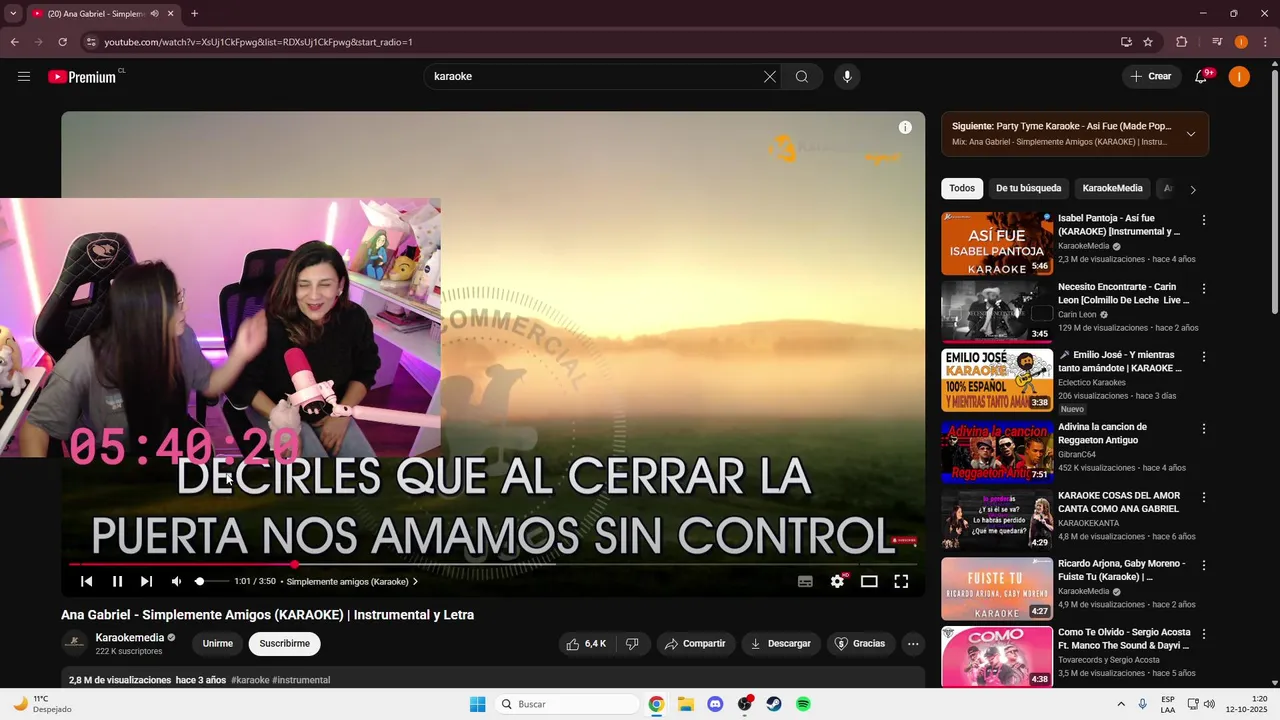Open player settings gear
Screen dimensions: 1280x720
coord(837,581)
